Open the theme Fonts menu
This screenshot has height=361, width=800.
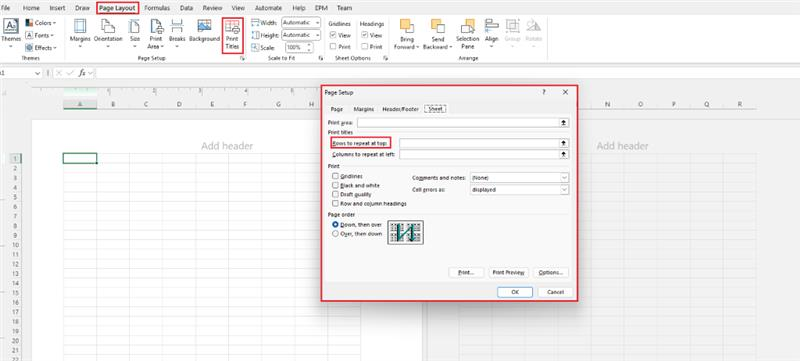(40, 35)
